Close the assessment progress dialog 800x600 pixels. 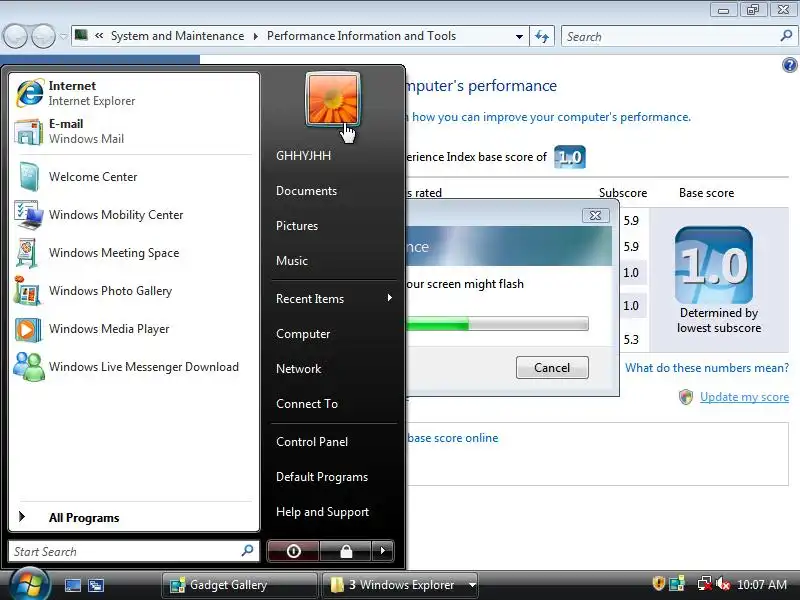[595, 215]
